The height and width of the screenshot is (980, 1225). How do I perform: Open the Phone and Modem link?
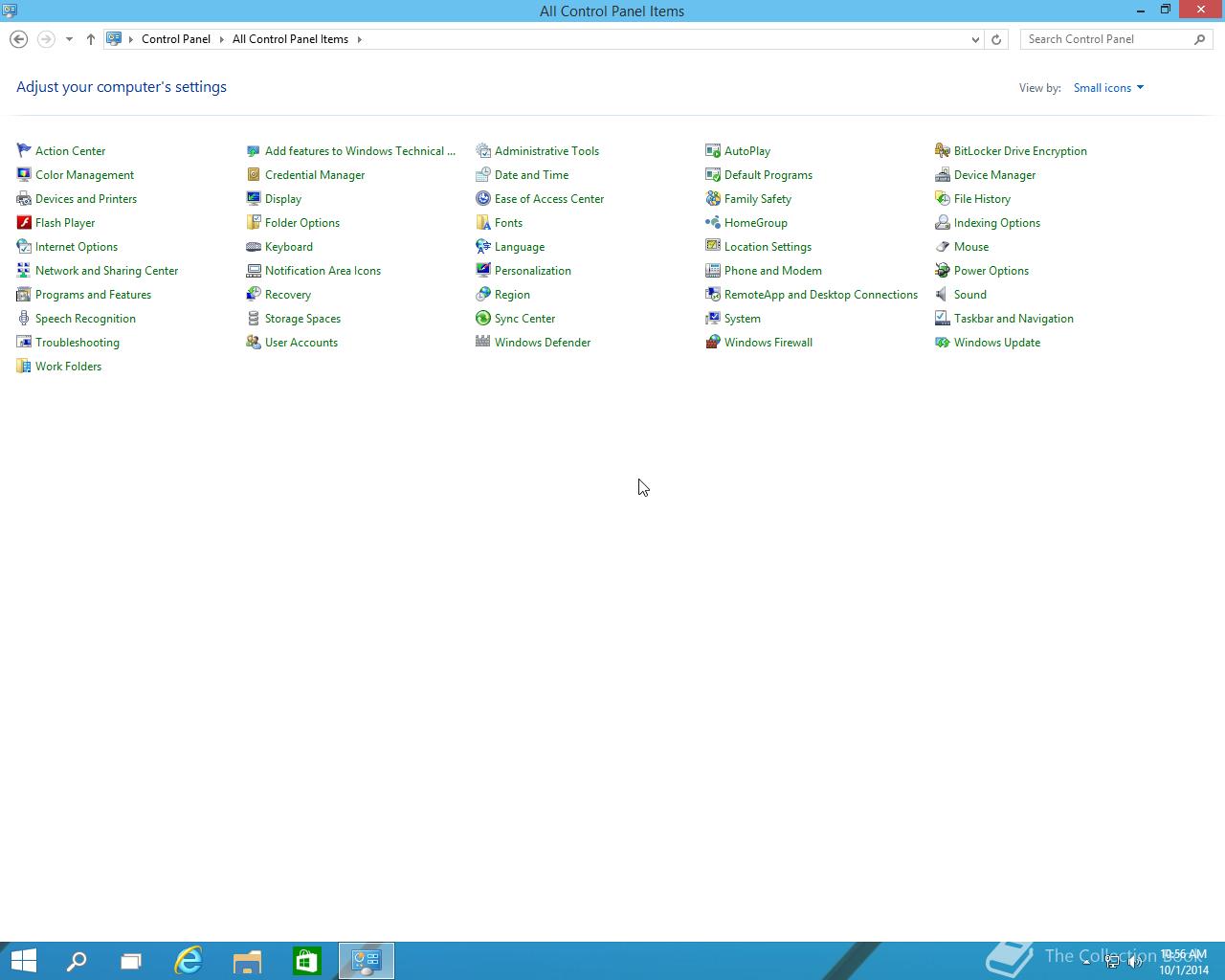click(773, 271)
